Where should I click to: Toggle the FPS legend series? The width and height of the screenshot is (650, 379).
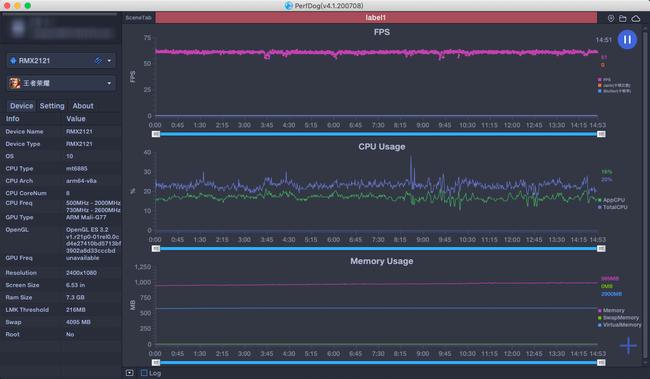click(x=604, y=79)
